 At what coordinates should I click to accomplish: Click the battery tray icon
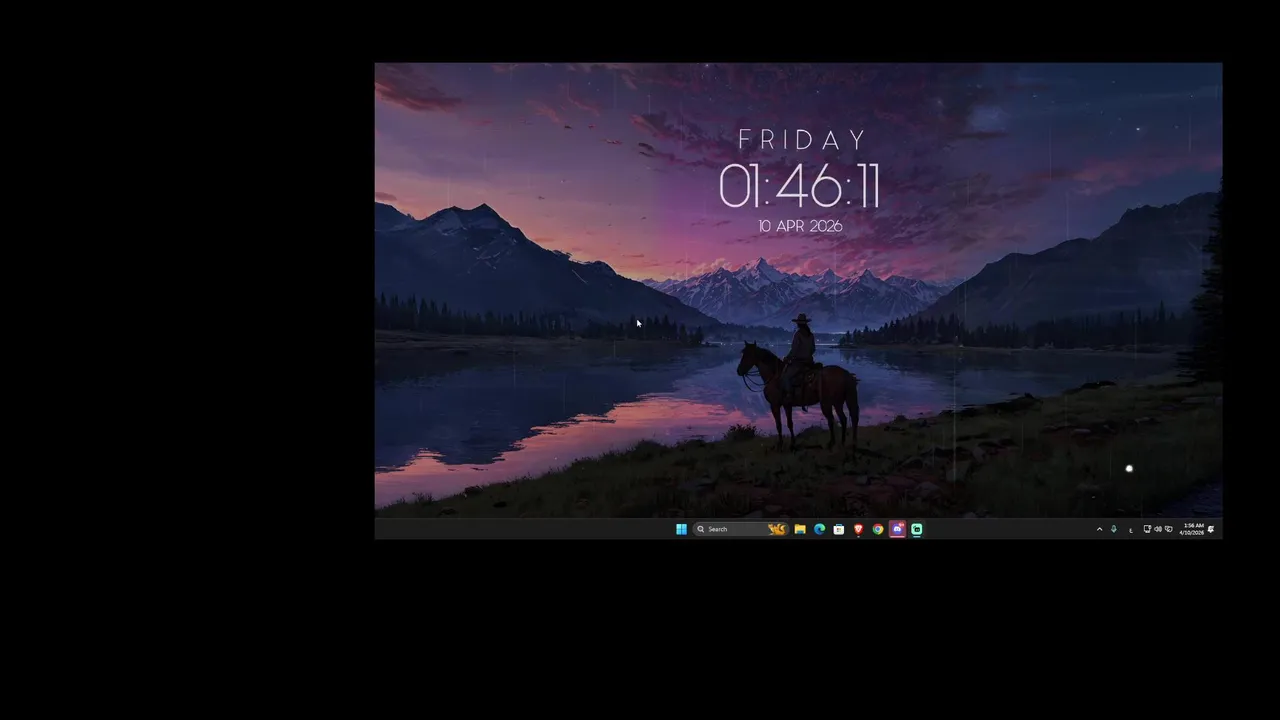click(x=1169, y=529)
